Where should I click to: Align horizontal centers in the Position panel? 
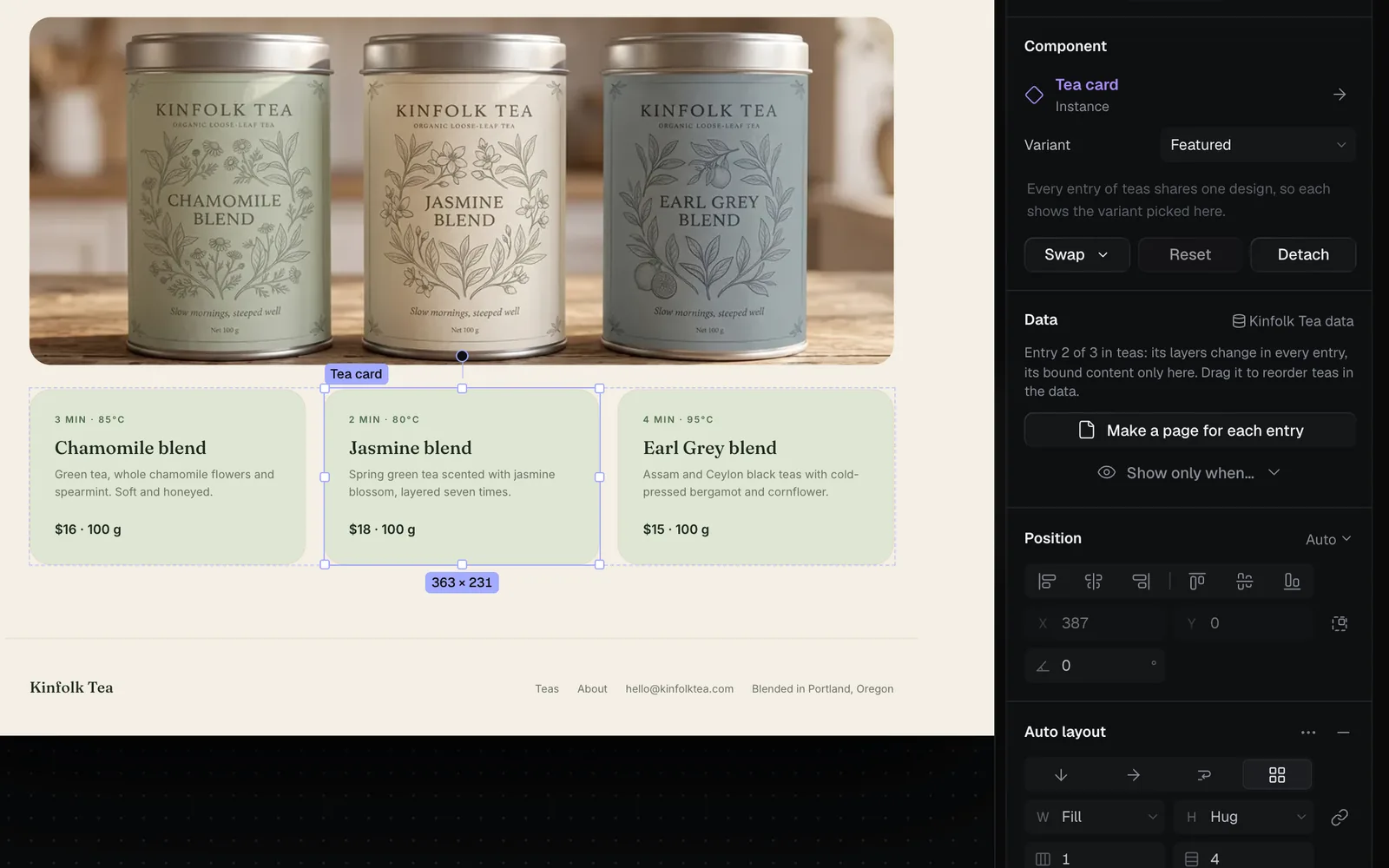pyautogui.click(x=1094, y=582)
